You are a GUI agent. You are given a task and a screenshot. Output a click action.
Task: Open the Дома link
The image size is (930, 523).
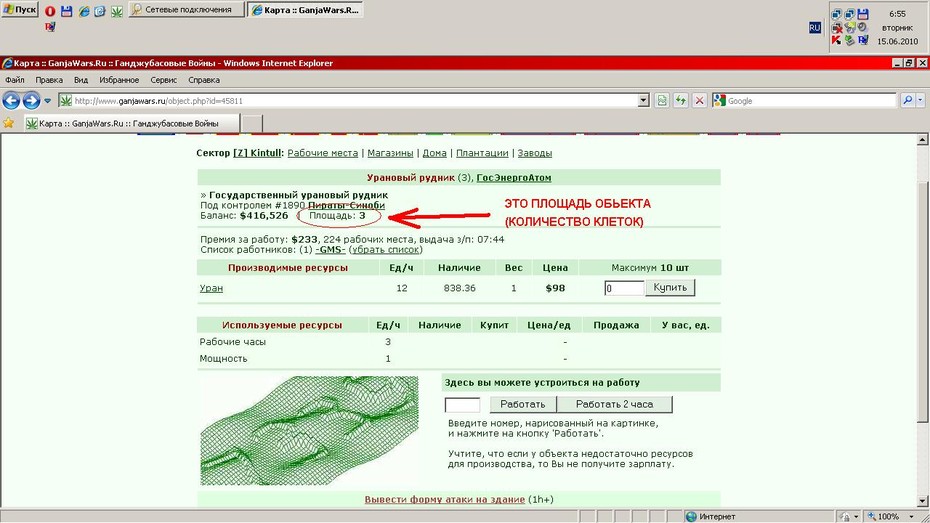(x=434, y=153)
